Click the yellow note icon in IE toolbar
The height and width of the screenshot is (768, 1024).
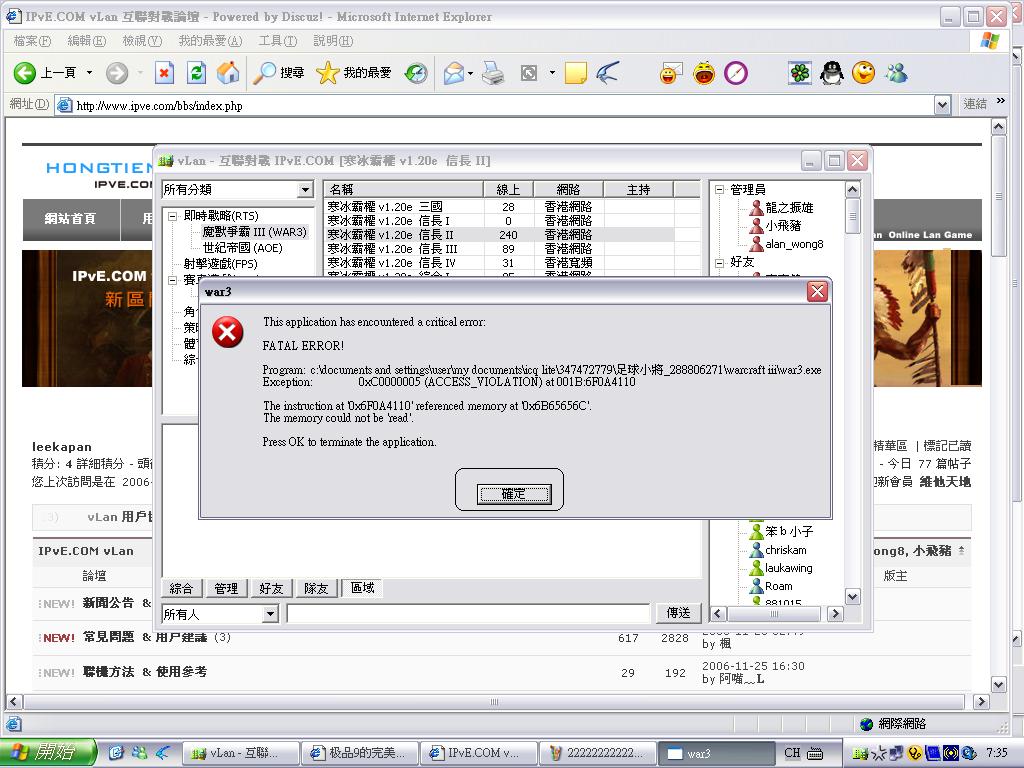point(575,72)
